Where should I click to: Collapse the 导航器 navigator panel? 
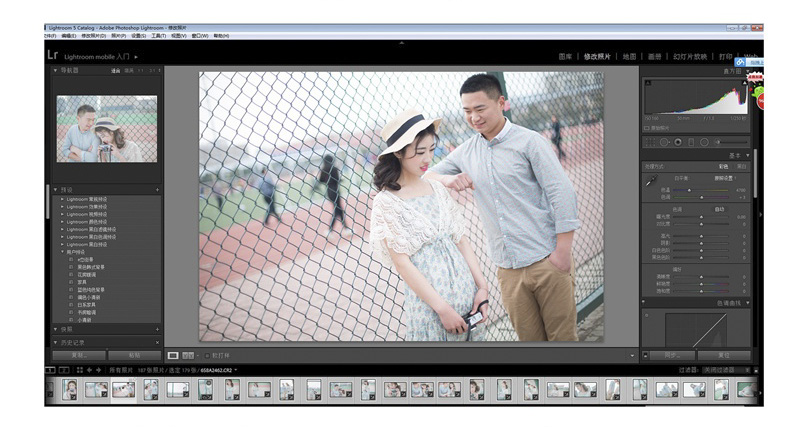coord(55,70)
